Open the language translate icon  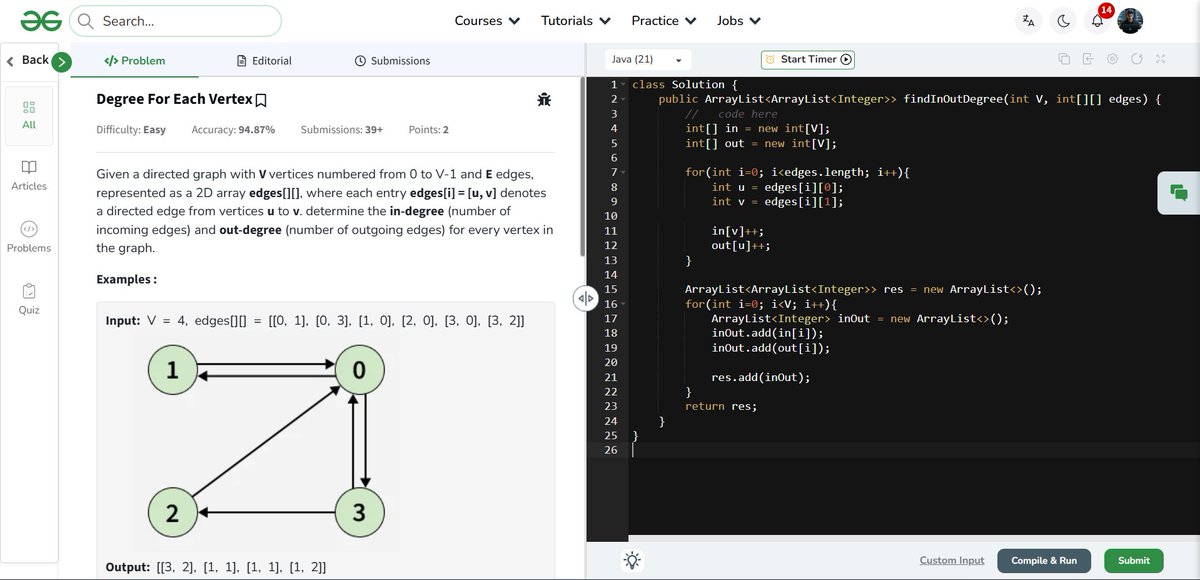(x=1028, y=20)
